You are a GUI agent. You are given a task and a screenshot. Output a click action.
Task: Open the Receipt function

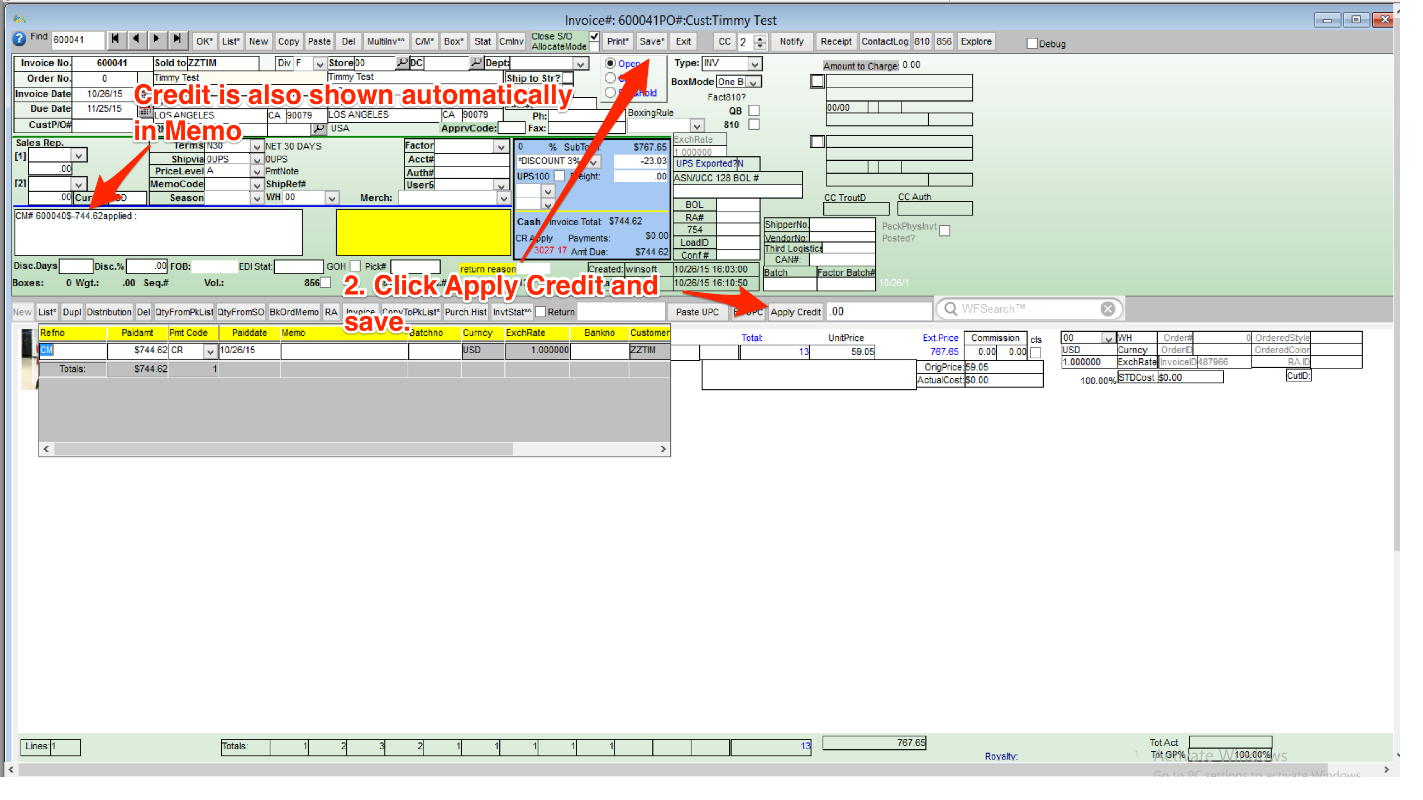[x=836, y=41]
